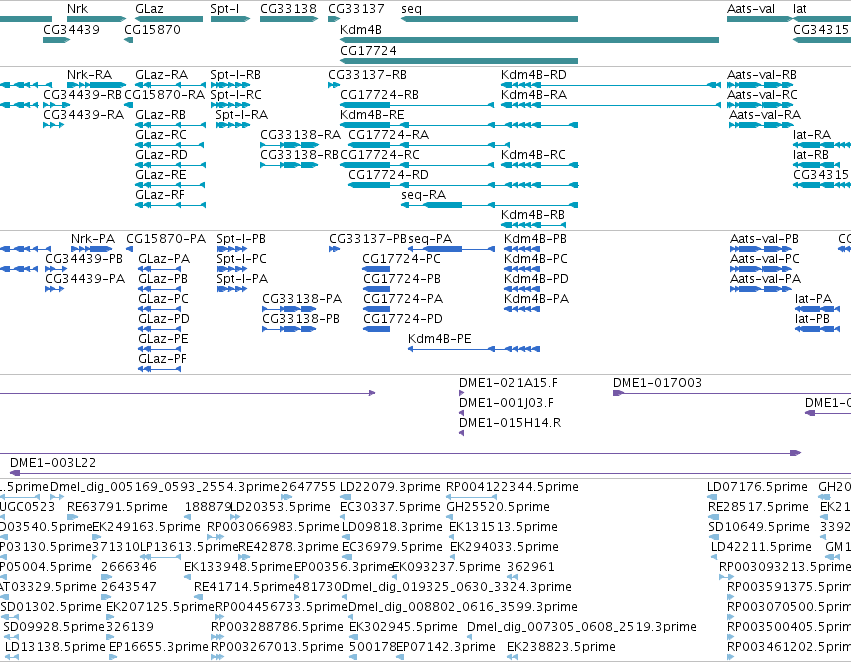This screenshot has height=662, width=851.
Task: Click the long Kdm4B gene bar
Action: coord(529,40)
